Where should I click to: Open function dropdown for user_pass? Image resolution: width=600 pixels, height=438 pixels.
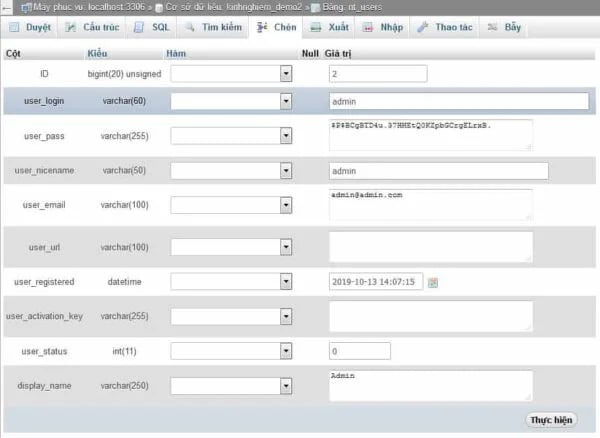pos(286,133)
